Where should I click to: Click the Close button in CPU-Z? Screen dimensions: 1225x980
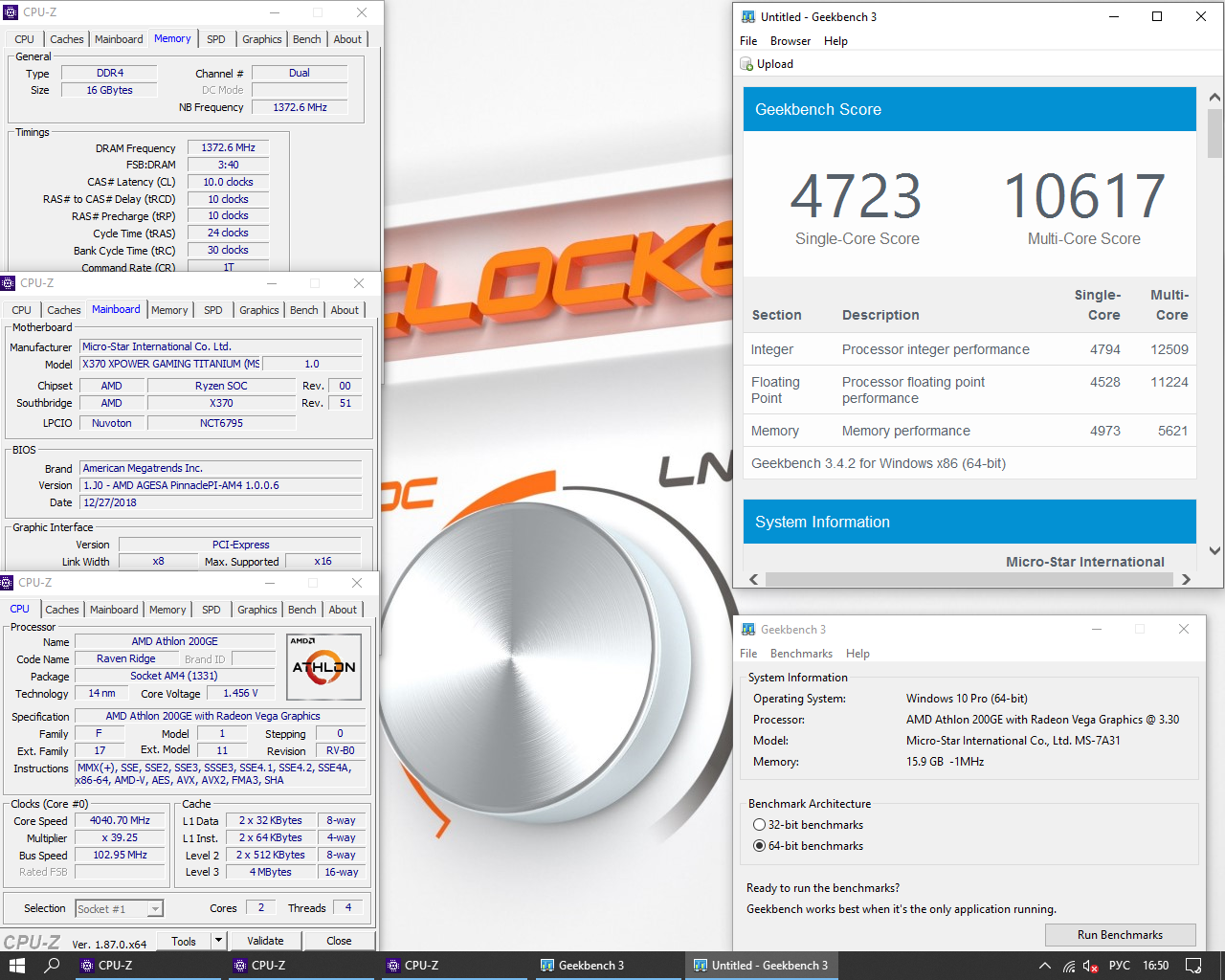tap(339, 941)
